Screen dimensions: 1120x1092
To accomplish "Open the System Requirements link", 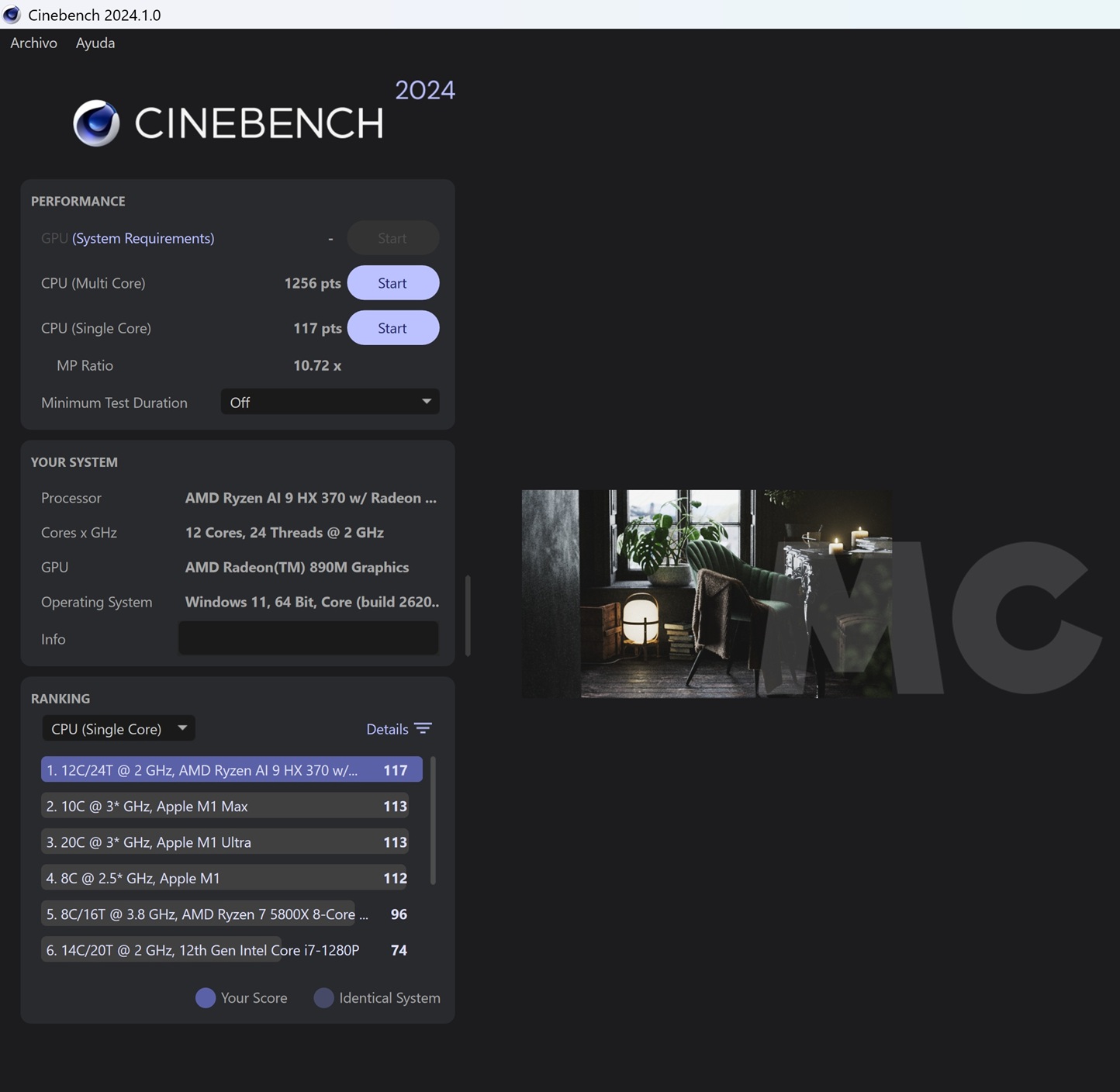I will click(143, 238).
